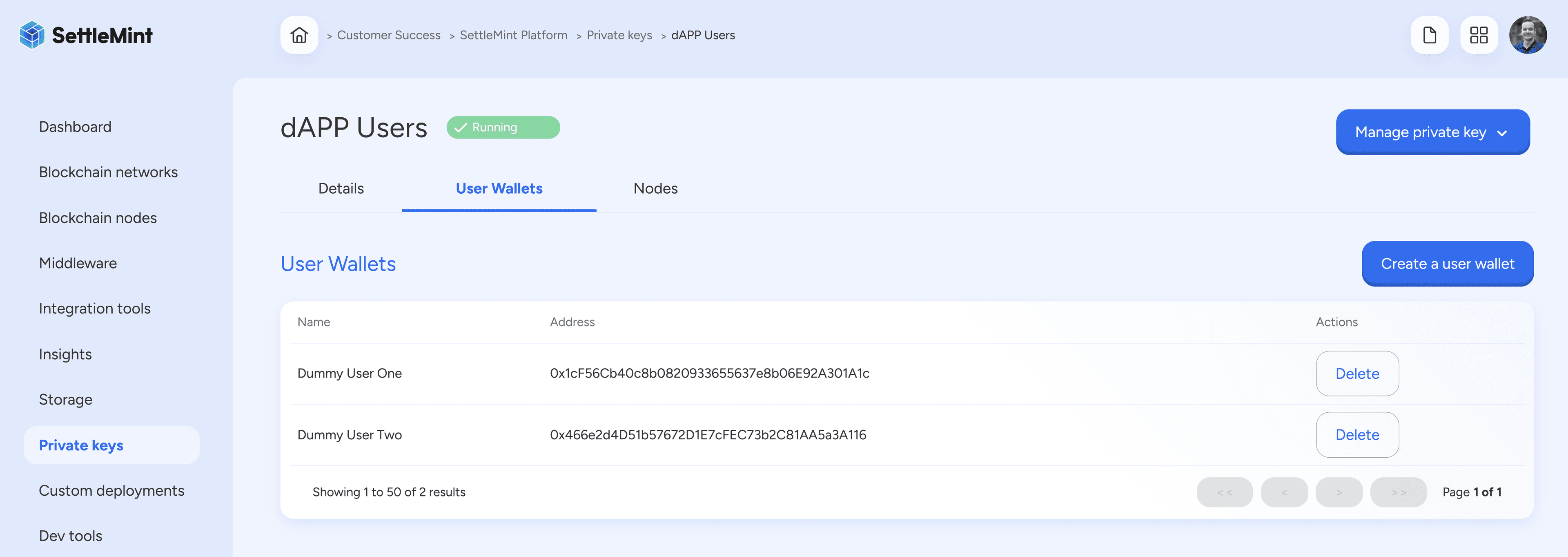This screenshot has height=557, width=1568.
Task: Open Insights in the sidebar
Action: click(x=65, y=354)
